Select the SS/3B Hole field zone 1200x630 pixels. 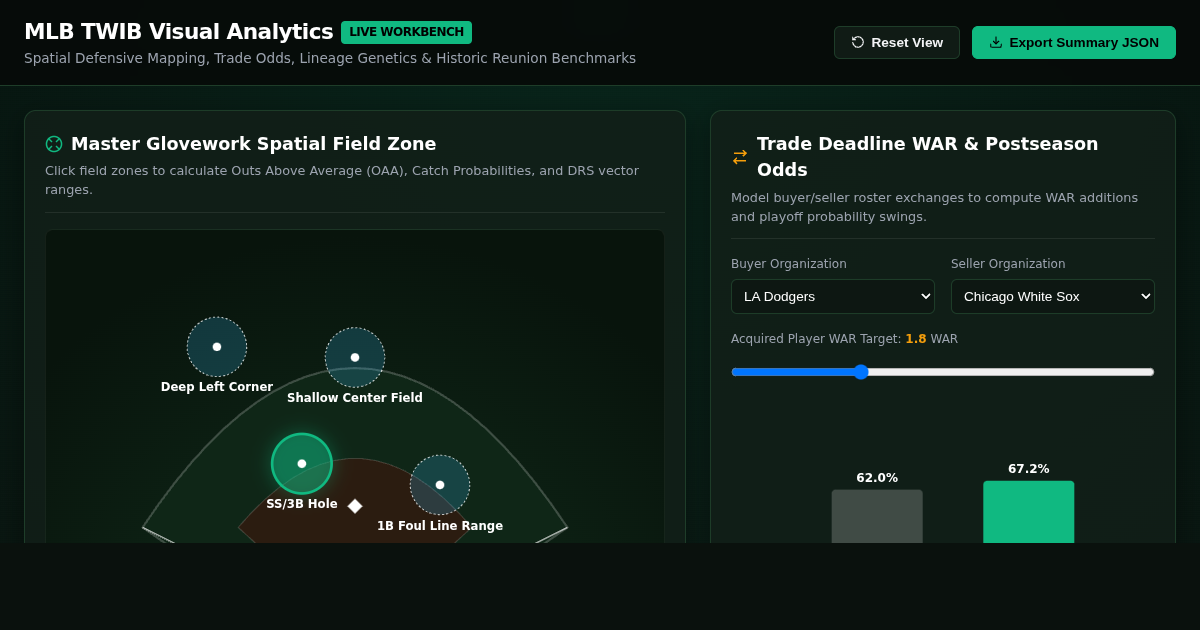point(302,464)
